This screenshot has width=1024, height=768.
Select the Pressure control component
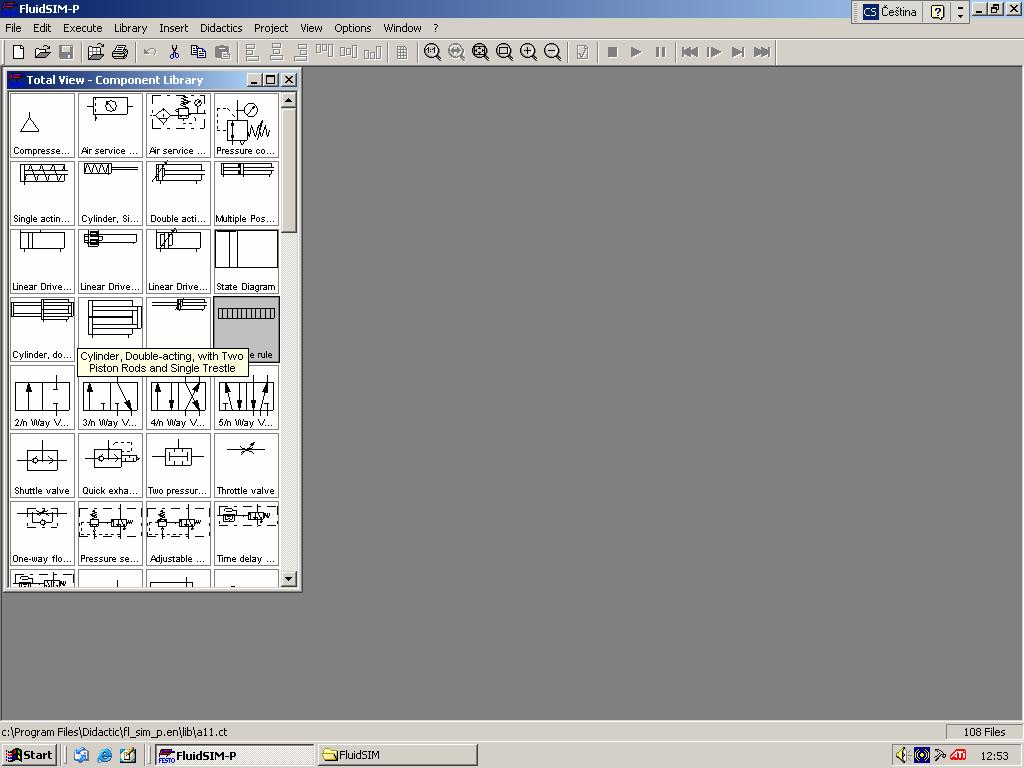[x=246, y=125]
